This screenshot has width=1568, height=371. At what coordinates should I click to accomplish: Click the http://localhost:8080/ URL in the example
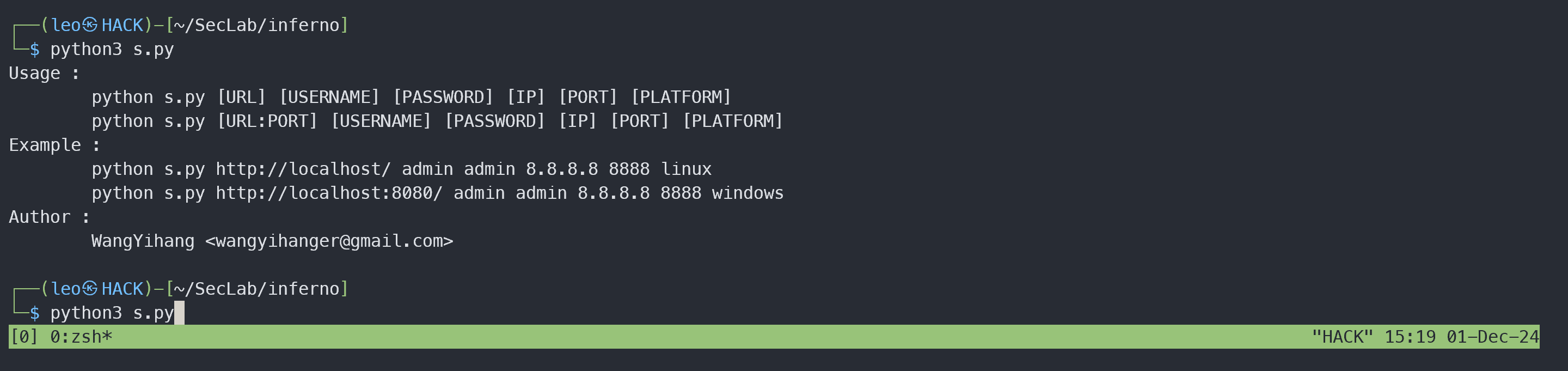coord(329,193)
